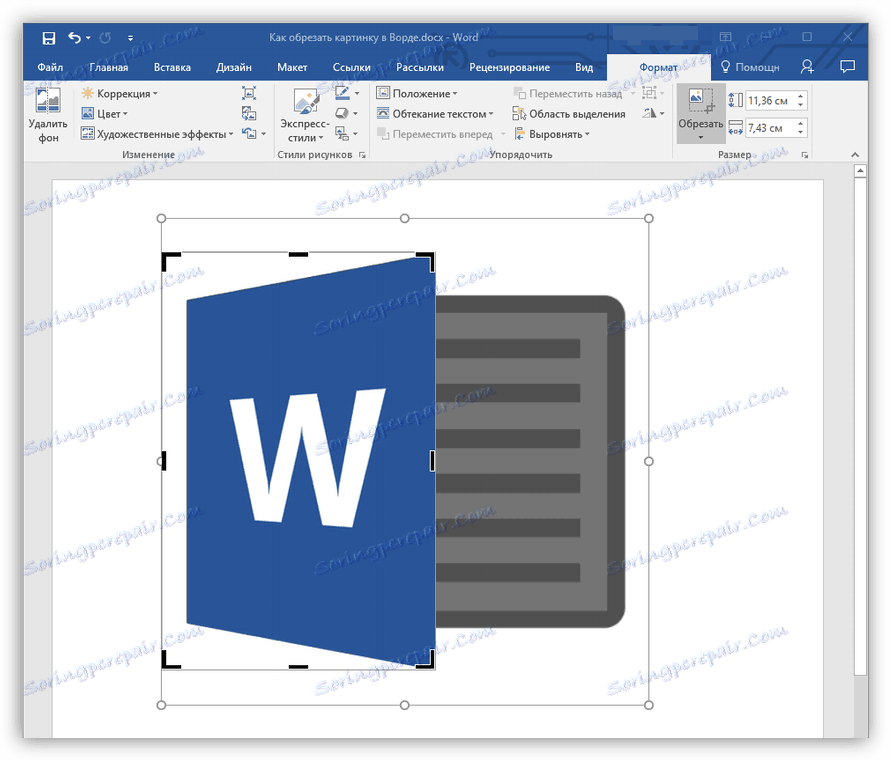Click the compress pictures icon
Viewport: 891px width, 760px height.
click(249, 93)
